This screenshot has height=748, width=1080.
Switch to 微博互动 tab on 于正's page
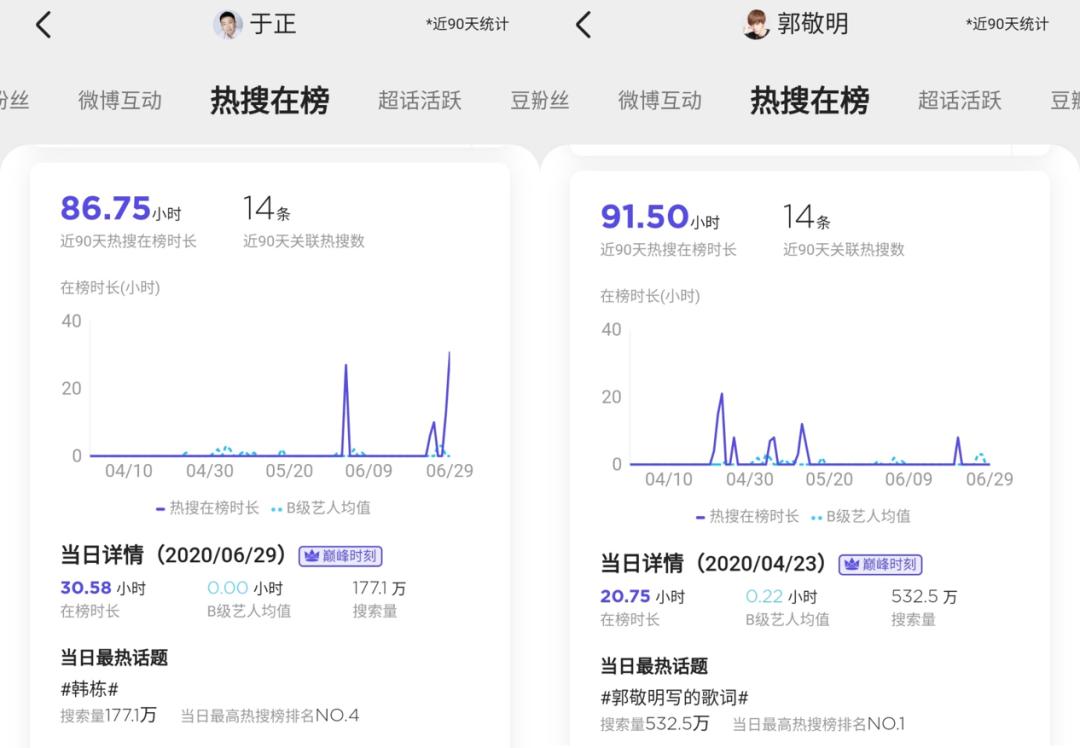click(120, 101)
